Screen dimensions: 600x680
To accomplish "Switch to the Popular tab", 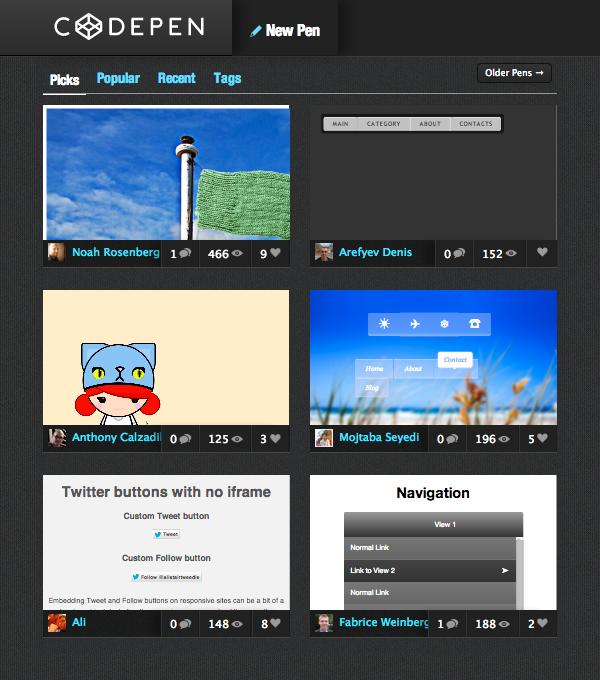I will tap(118, 78).
